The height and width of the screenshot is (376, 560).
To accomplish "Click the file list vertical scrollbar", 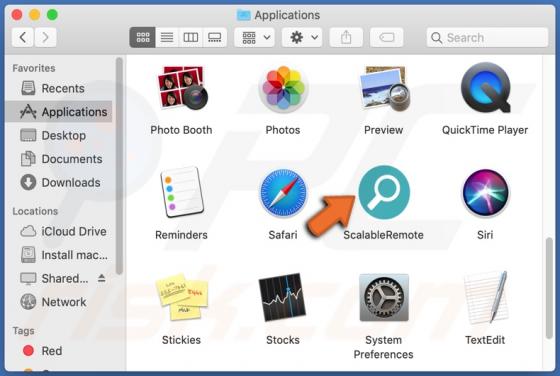I will [549, 288].
